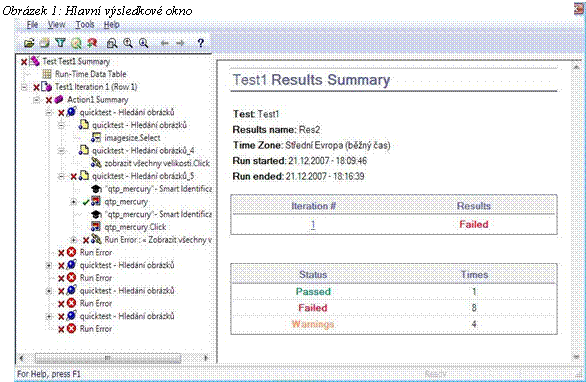Open the Tools menu
This screenshot has height=382, width=586.
coord(85,25)
